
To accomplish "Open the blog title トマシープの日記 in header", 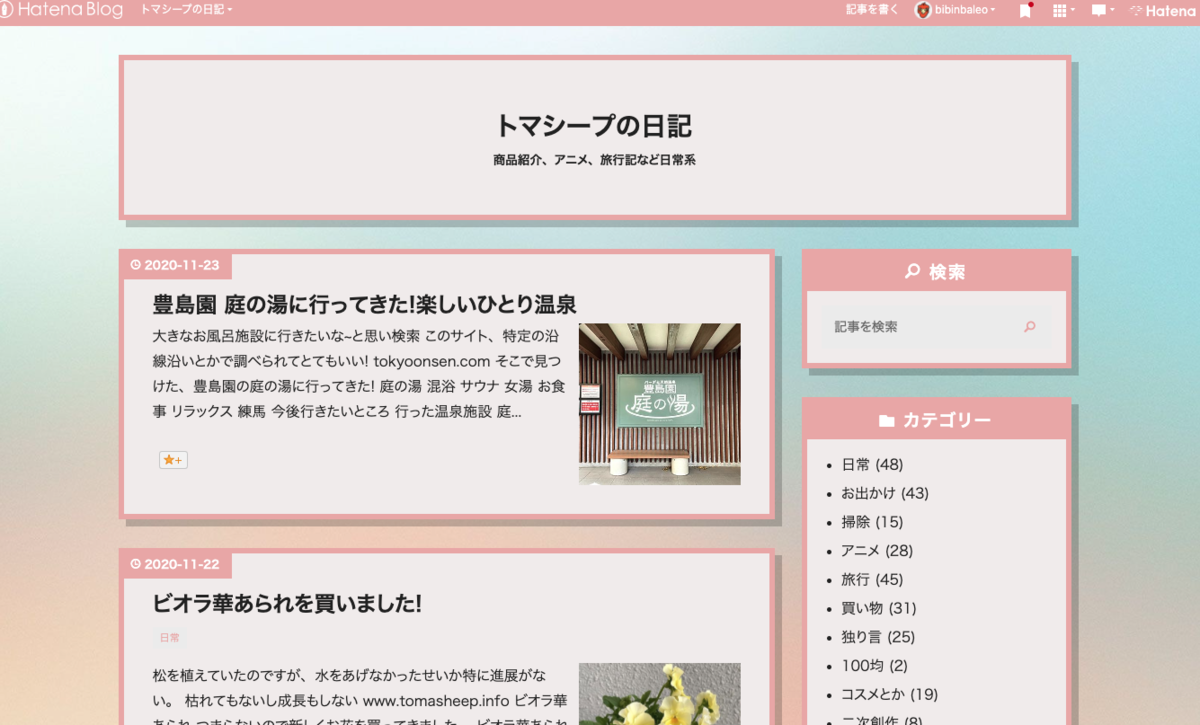I will [x=594, y=126].
